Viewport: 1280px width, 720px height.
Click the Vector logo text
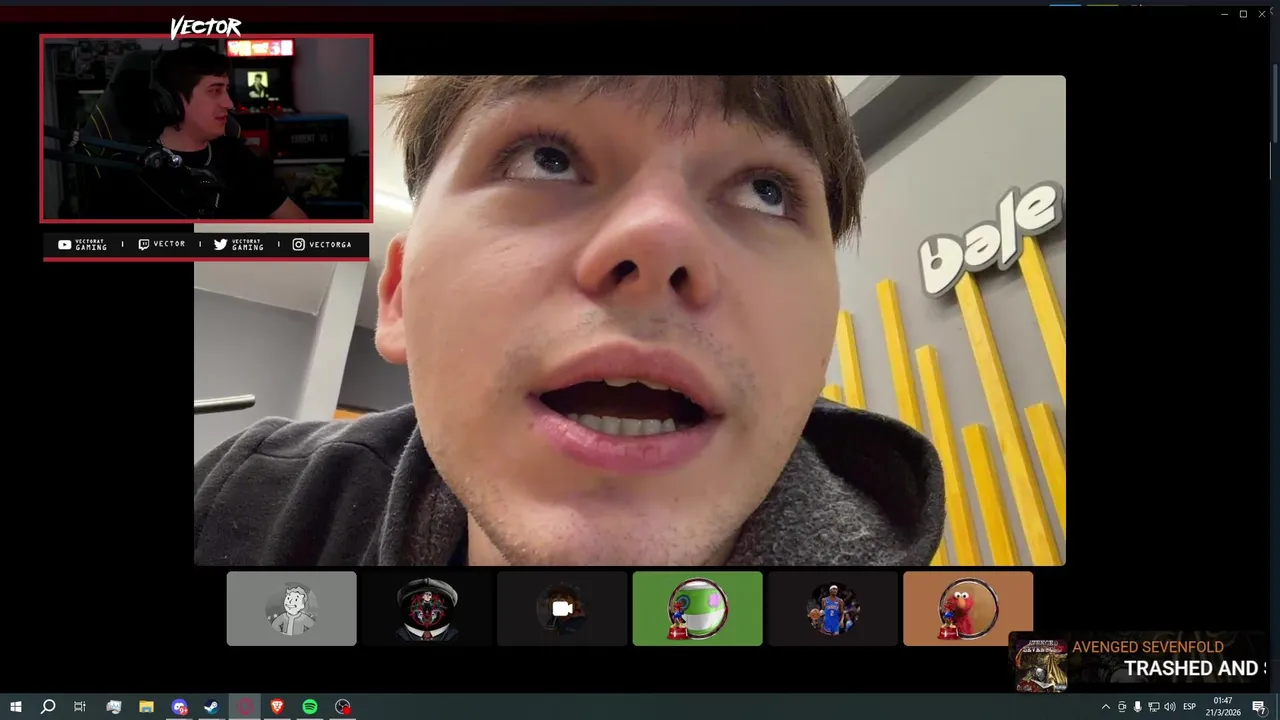point(205,27)
